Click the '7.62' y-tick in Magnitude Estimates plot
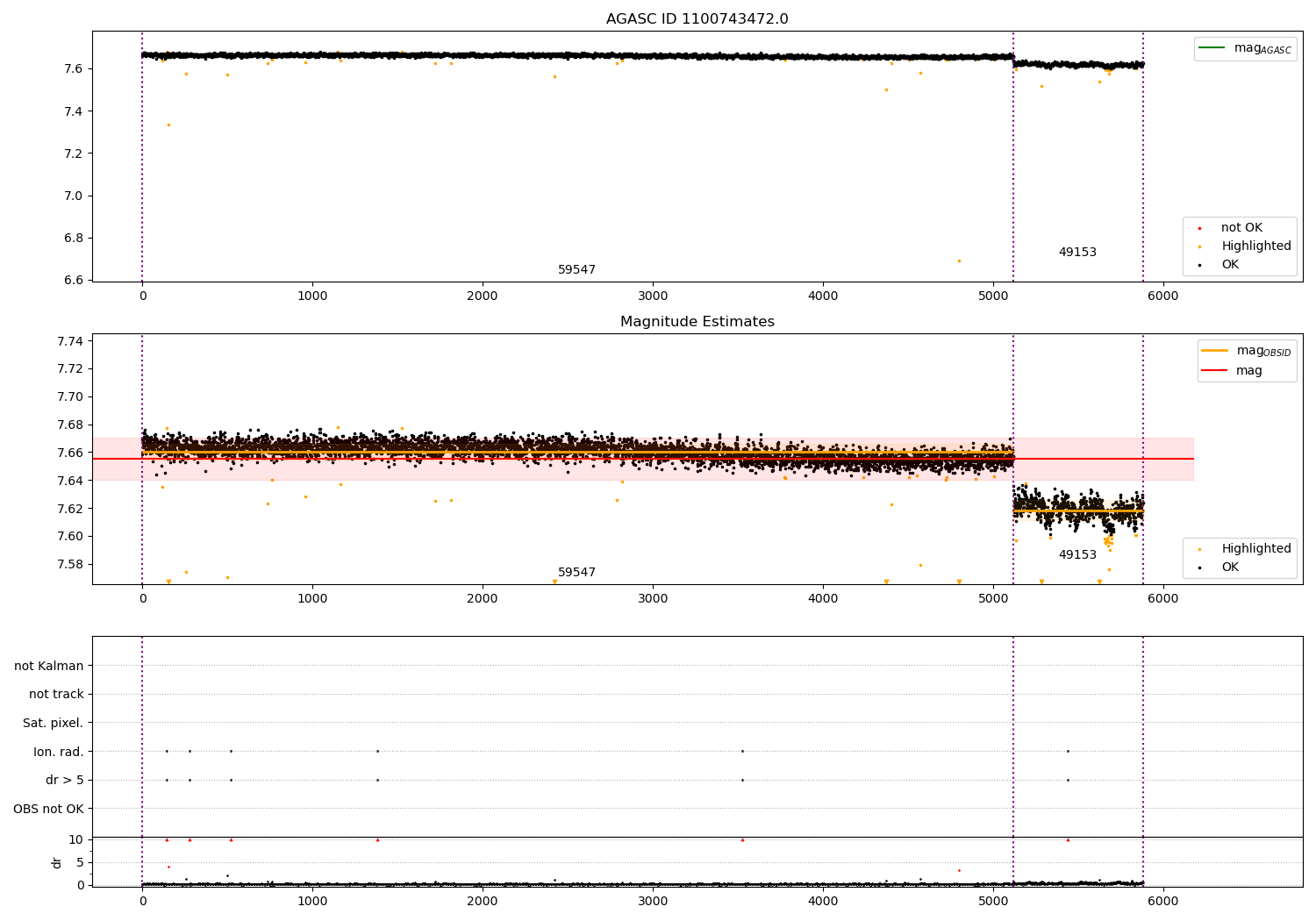Viewport: 1316px width, 921px height. [70, 509]
